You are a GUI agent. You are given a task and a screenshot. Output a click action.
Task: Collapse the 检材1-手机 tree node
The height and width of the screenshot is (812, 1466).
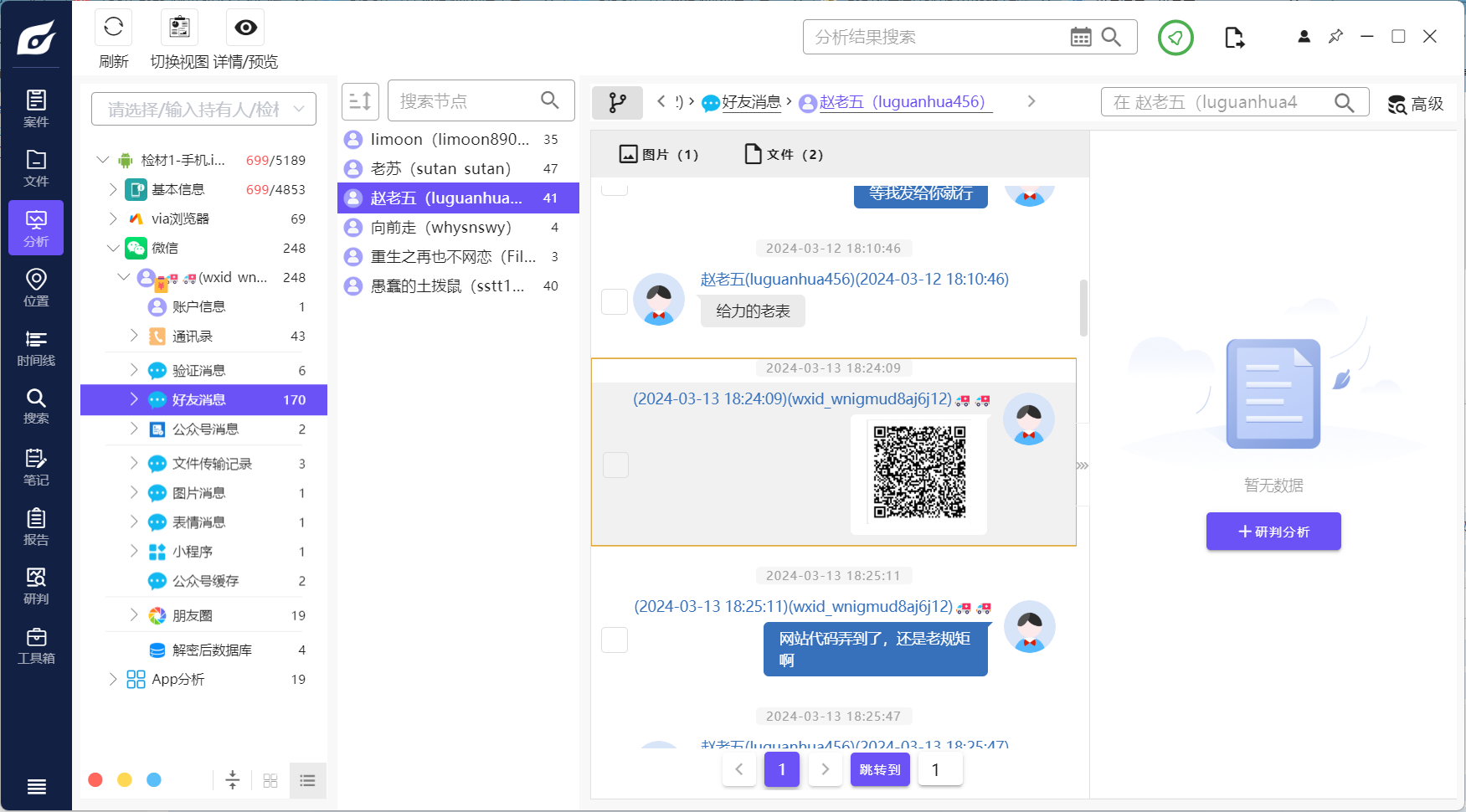[x=102, y=160]
